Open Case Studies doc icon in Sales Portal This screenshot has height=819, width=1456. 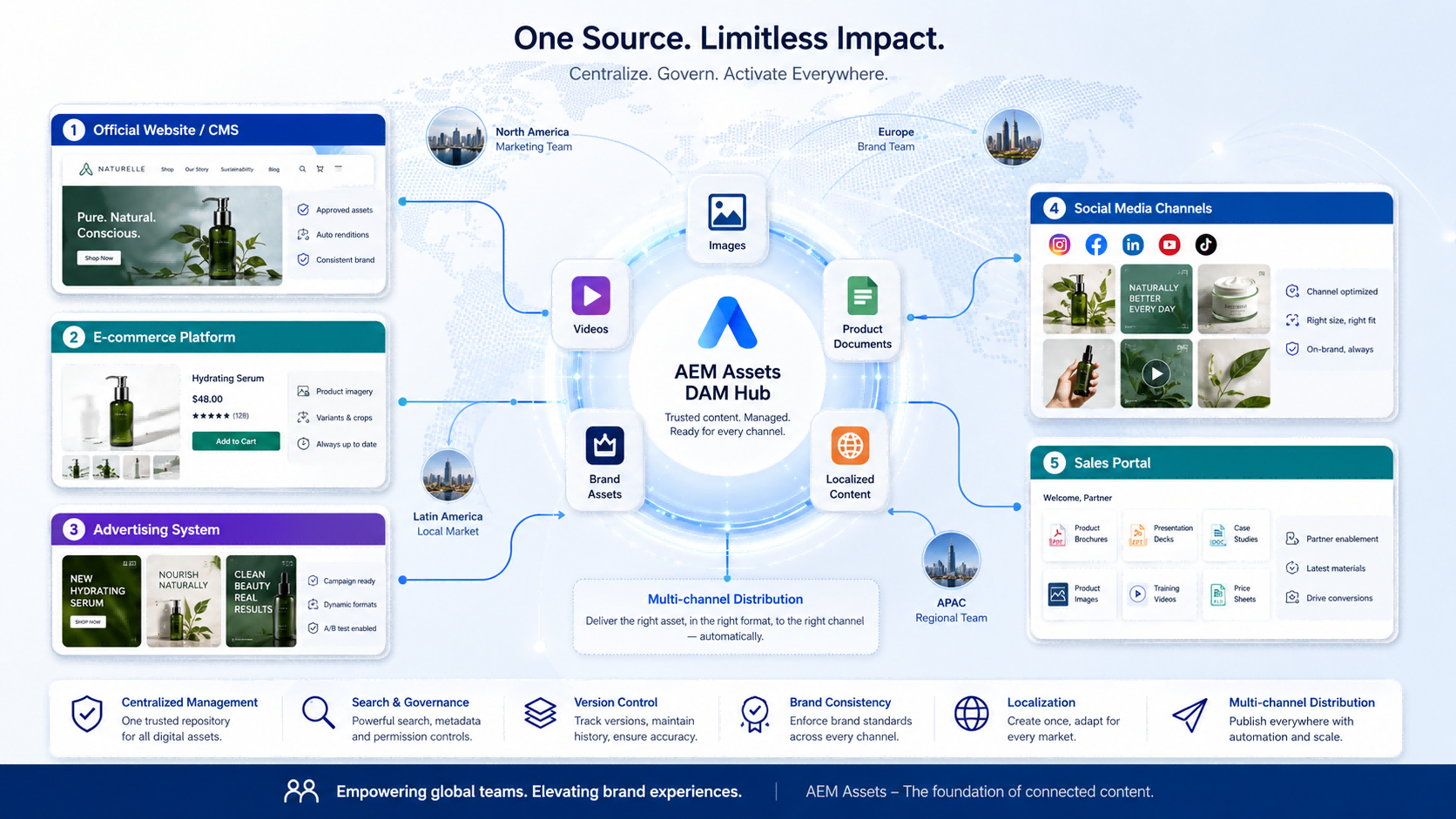pyautogui.click(x=1217, y=534)
